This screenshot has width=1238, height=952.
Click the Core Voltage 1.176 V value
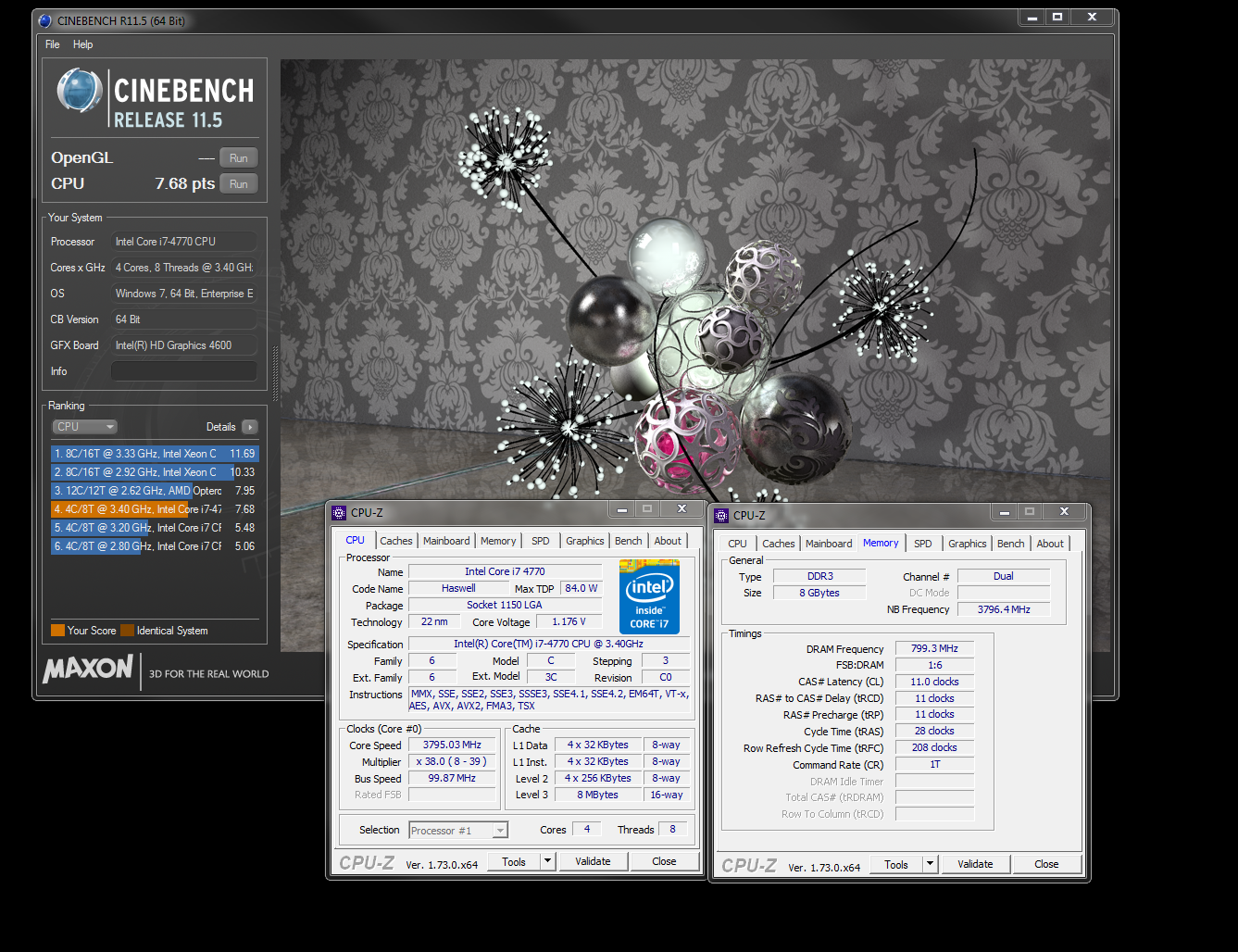pyautogui.click(x=569, y=622)
